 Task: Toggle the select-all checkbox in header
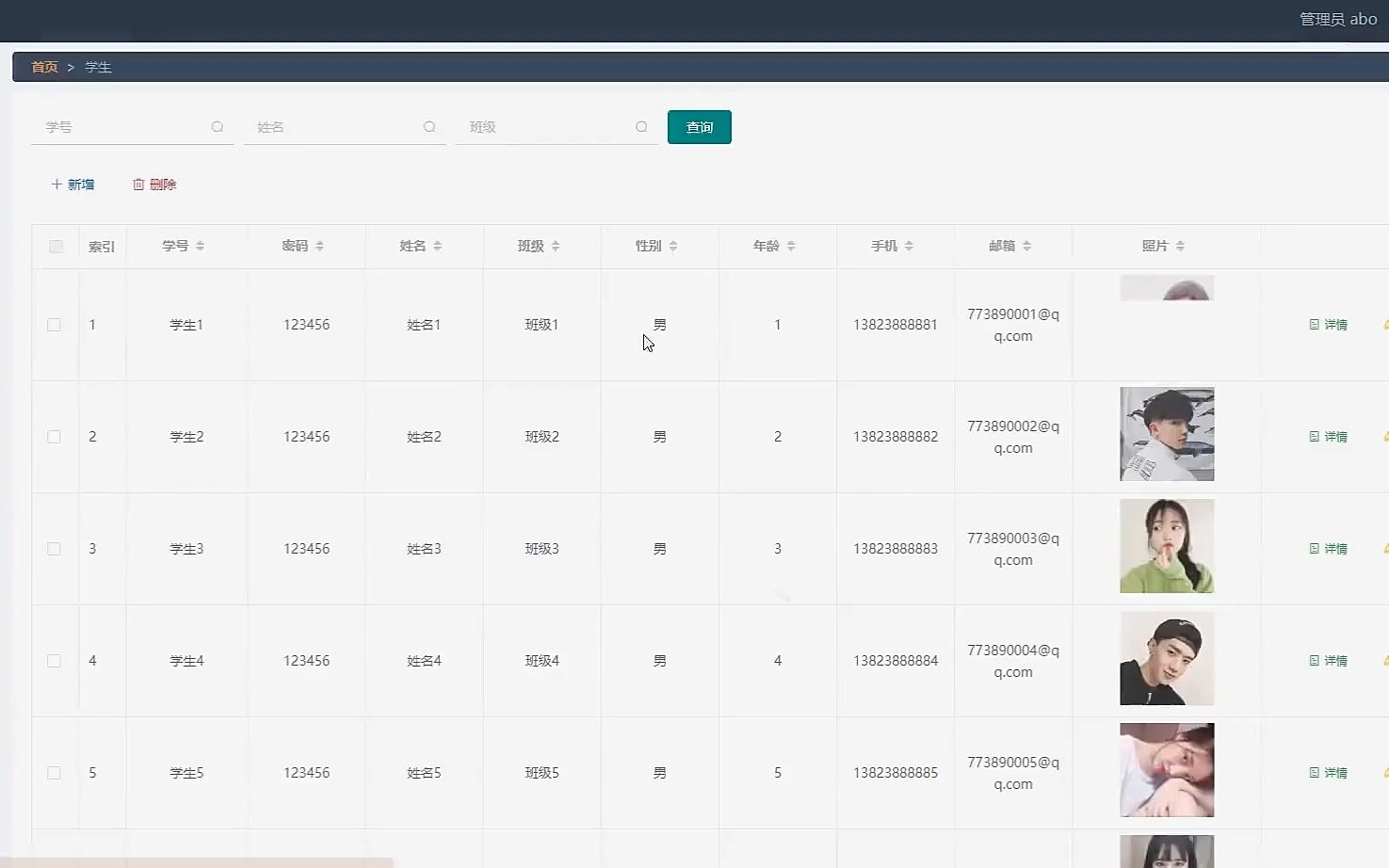tap(56, 247)
